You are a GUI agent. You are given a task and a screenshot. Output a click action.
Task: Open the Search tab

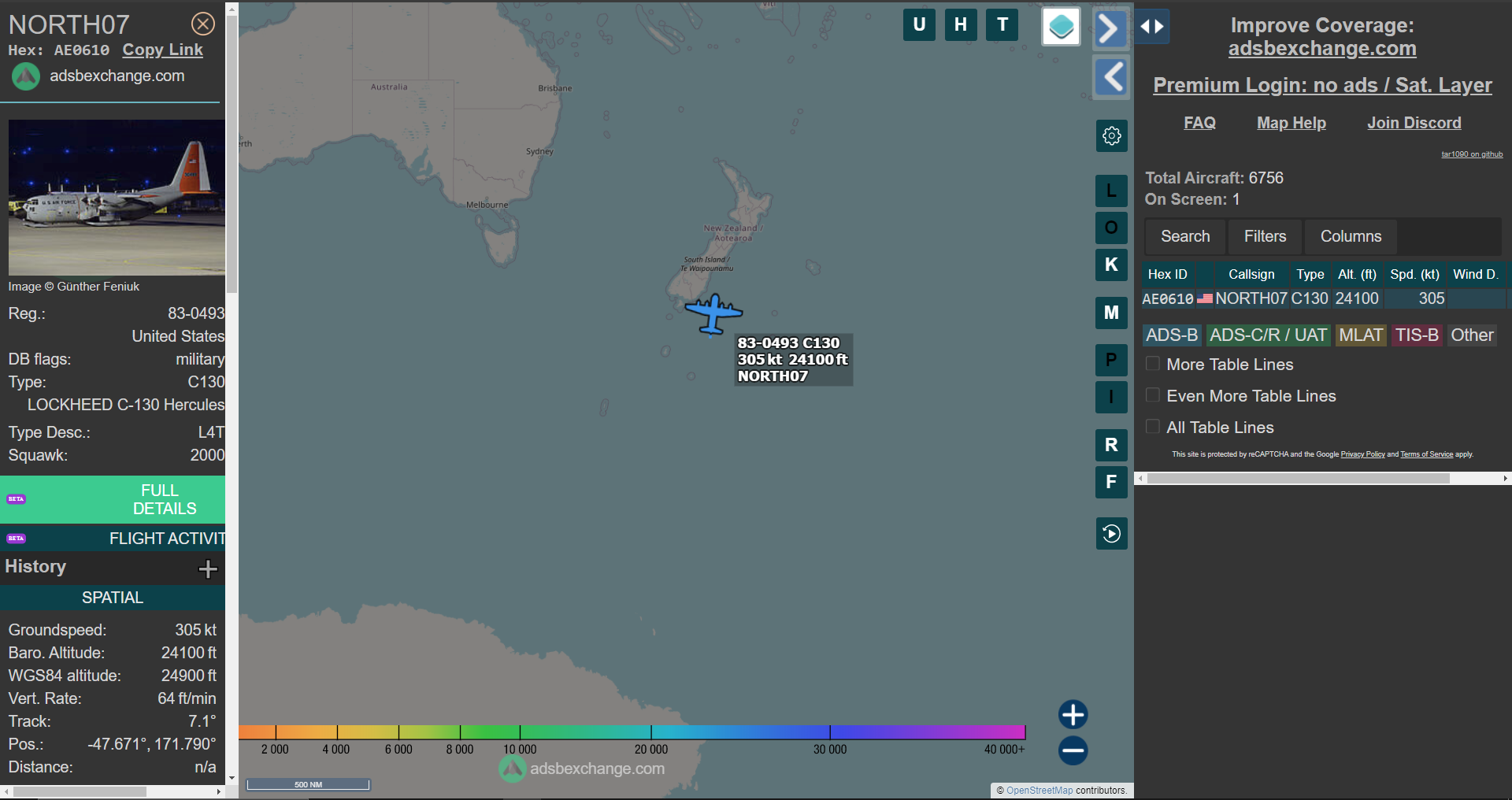[1185, 236]
